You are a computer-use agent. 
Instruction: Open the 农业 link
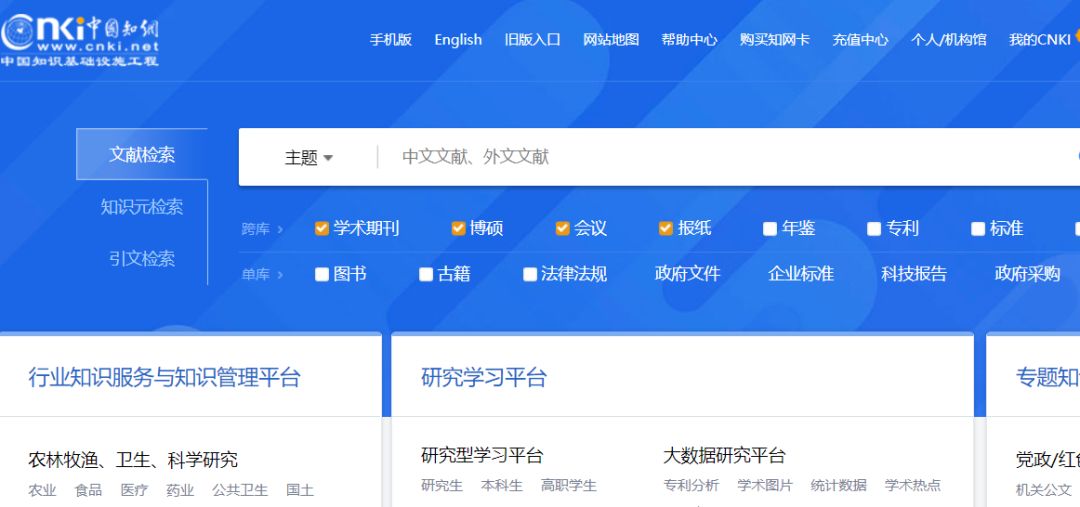[x=42, y=490]
